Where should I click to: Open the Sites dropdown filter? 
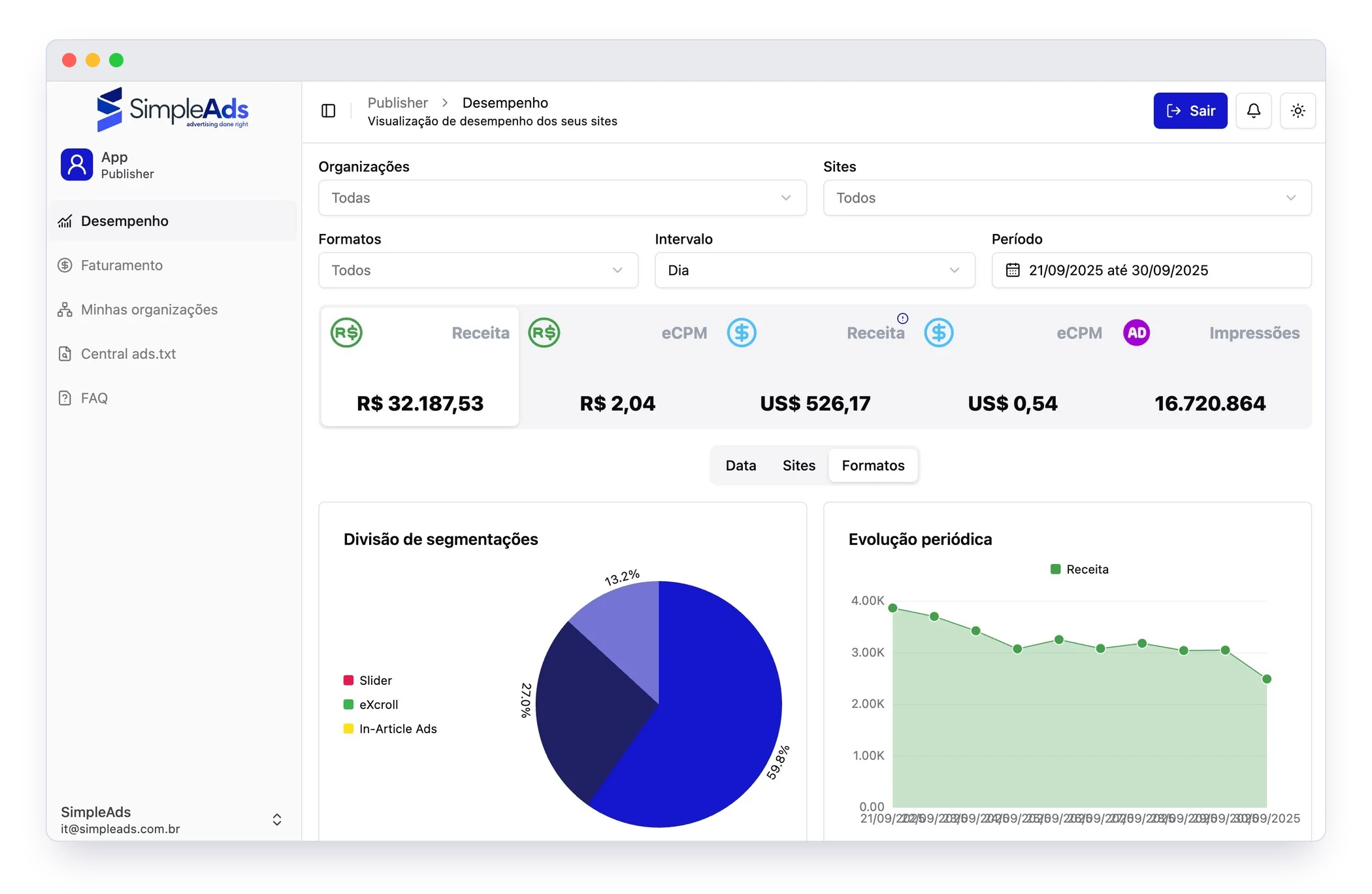[x=1067, y=198]
